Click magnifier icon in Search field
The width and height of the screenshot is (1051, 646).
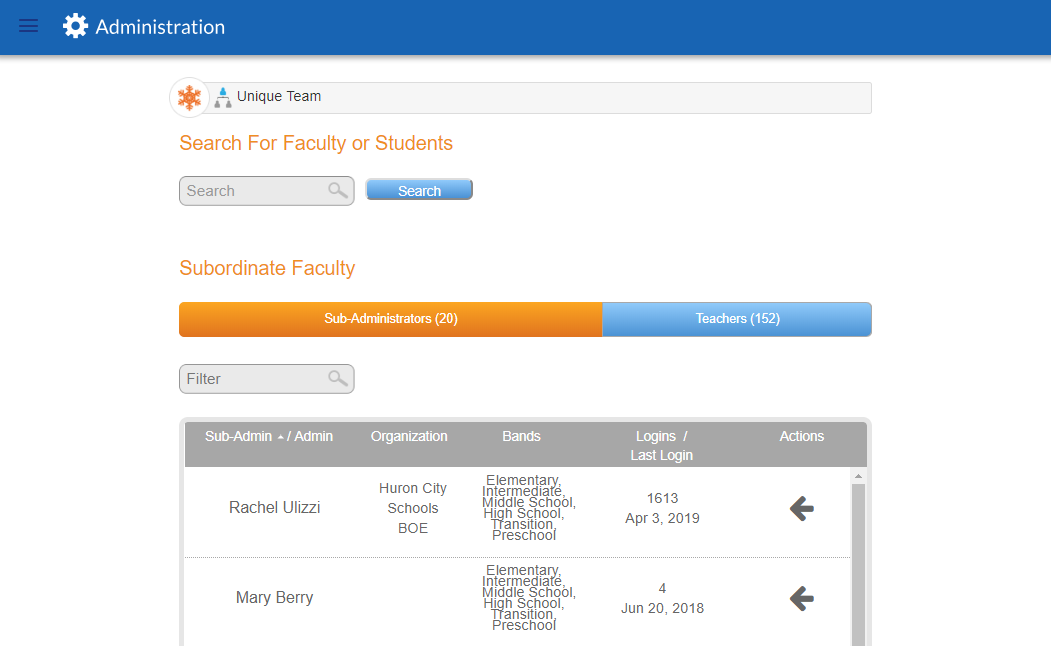pyautogui.click(x=338, y=190)
